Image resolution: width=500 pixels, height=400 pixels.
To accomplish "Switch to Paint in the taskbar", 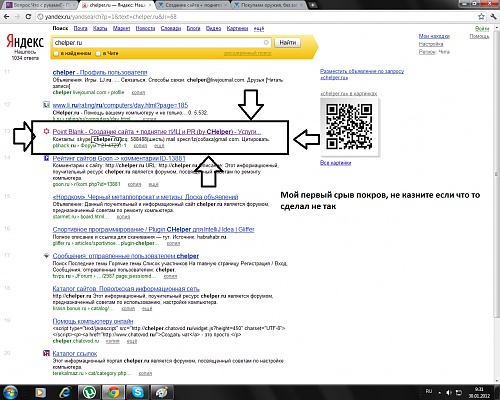I will [162, 392].
